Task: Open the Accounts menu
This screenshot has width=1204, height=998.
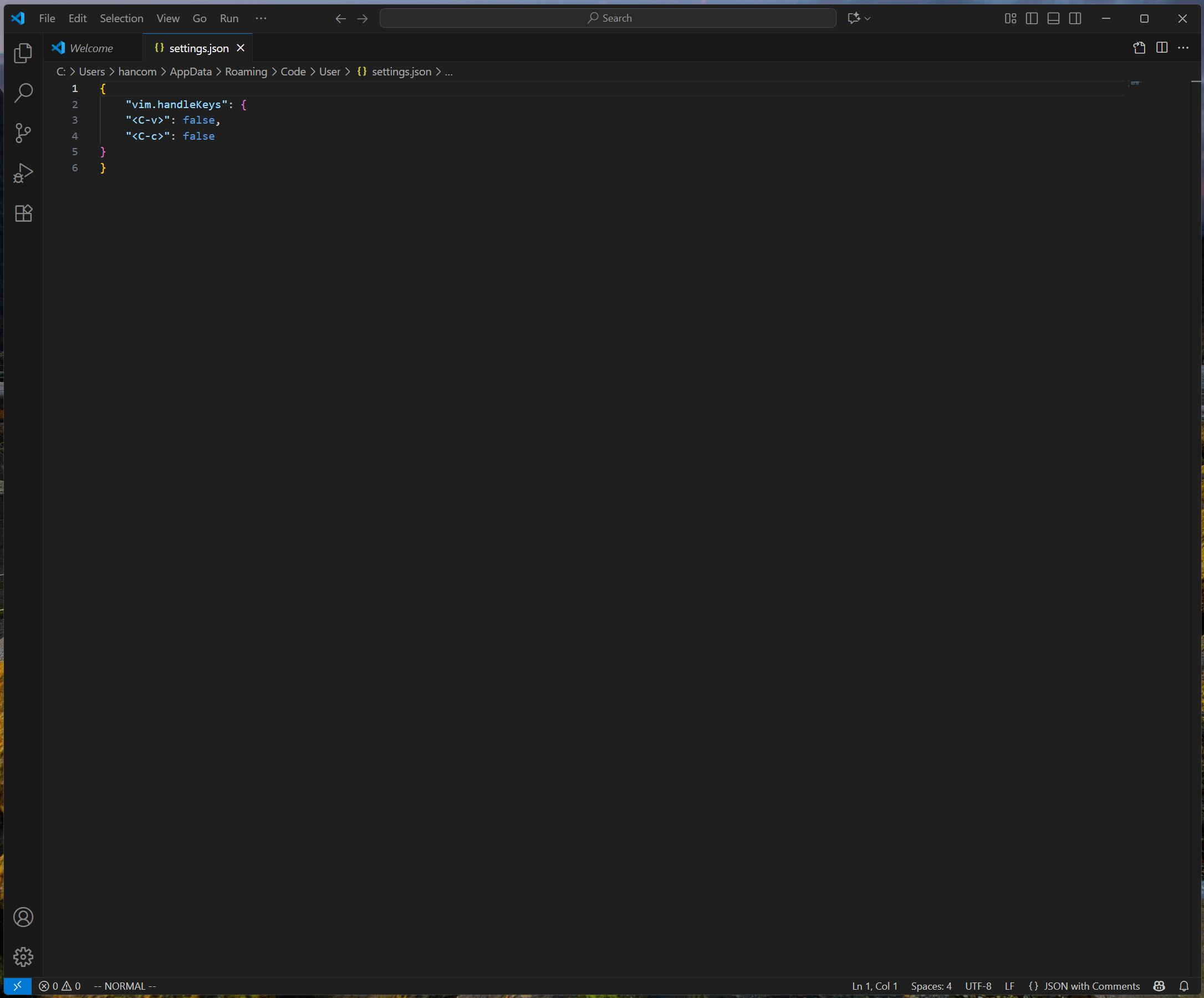Action: point(23,917)
